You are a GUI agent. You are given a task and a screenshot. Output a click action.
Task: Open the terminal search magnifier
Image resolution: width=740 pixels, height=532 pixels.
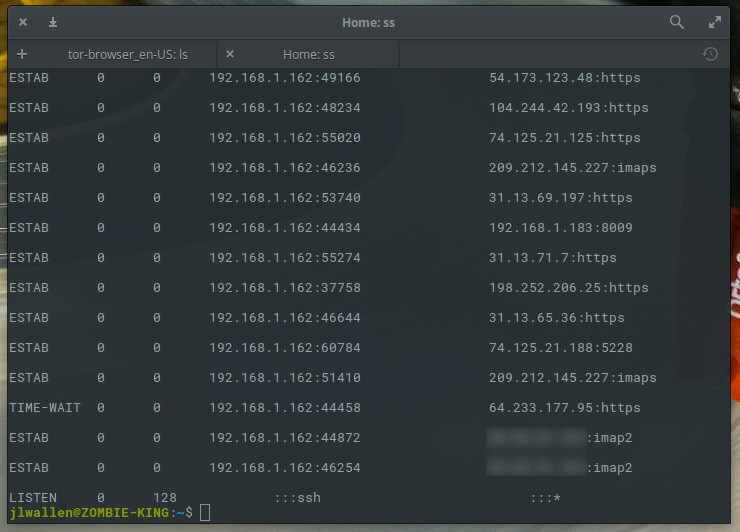[677, 22]
